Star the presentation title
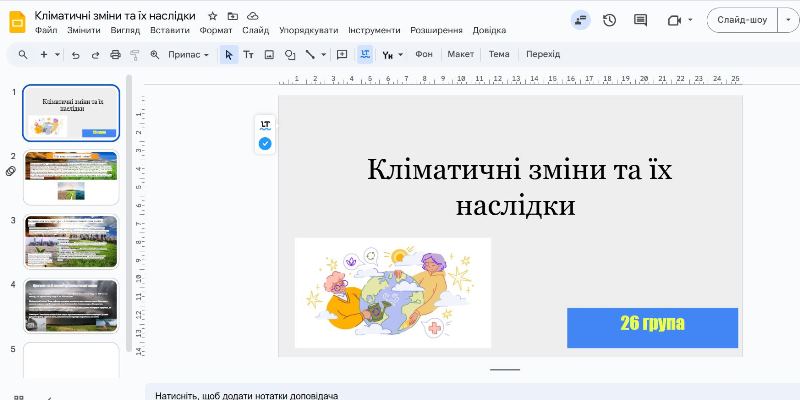The image size is (800, 400). pos(213,16)
